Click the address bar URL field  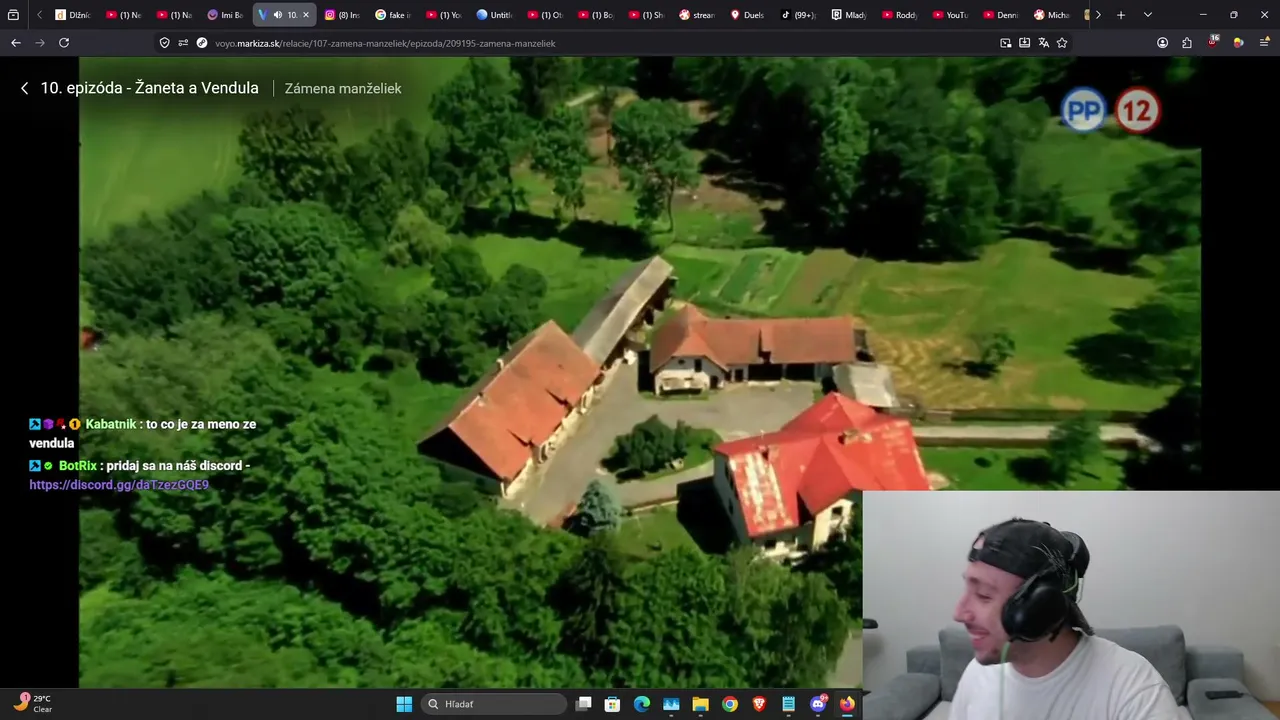(x=600, y=43)
